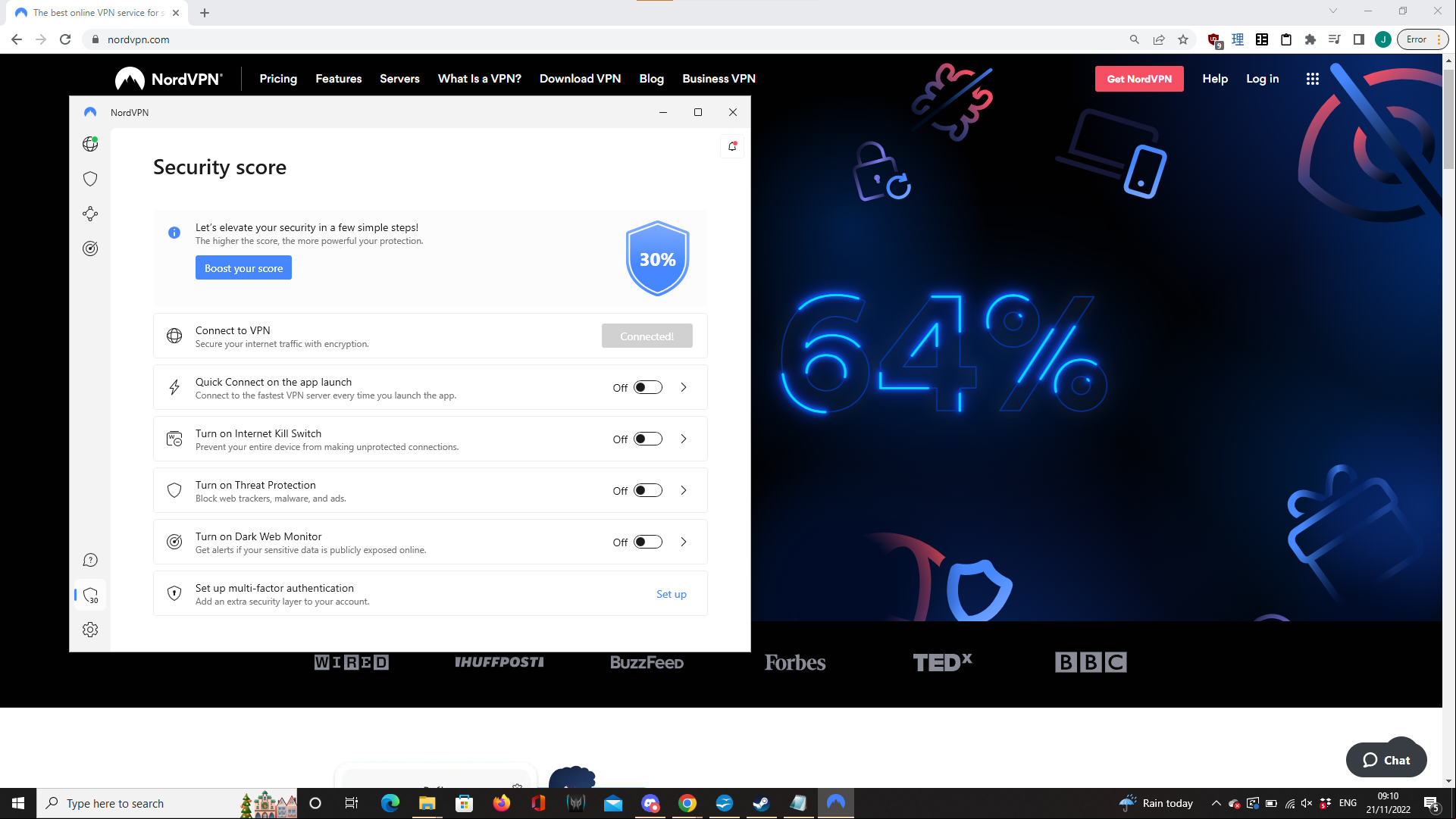Screen dimensions: 1456x819
Task: Open the Chat support button
Action: (x=1386, y=760)
